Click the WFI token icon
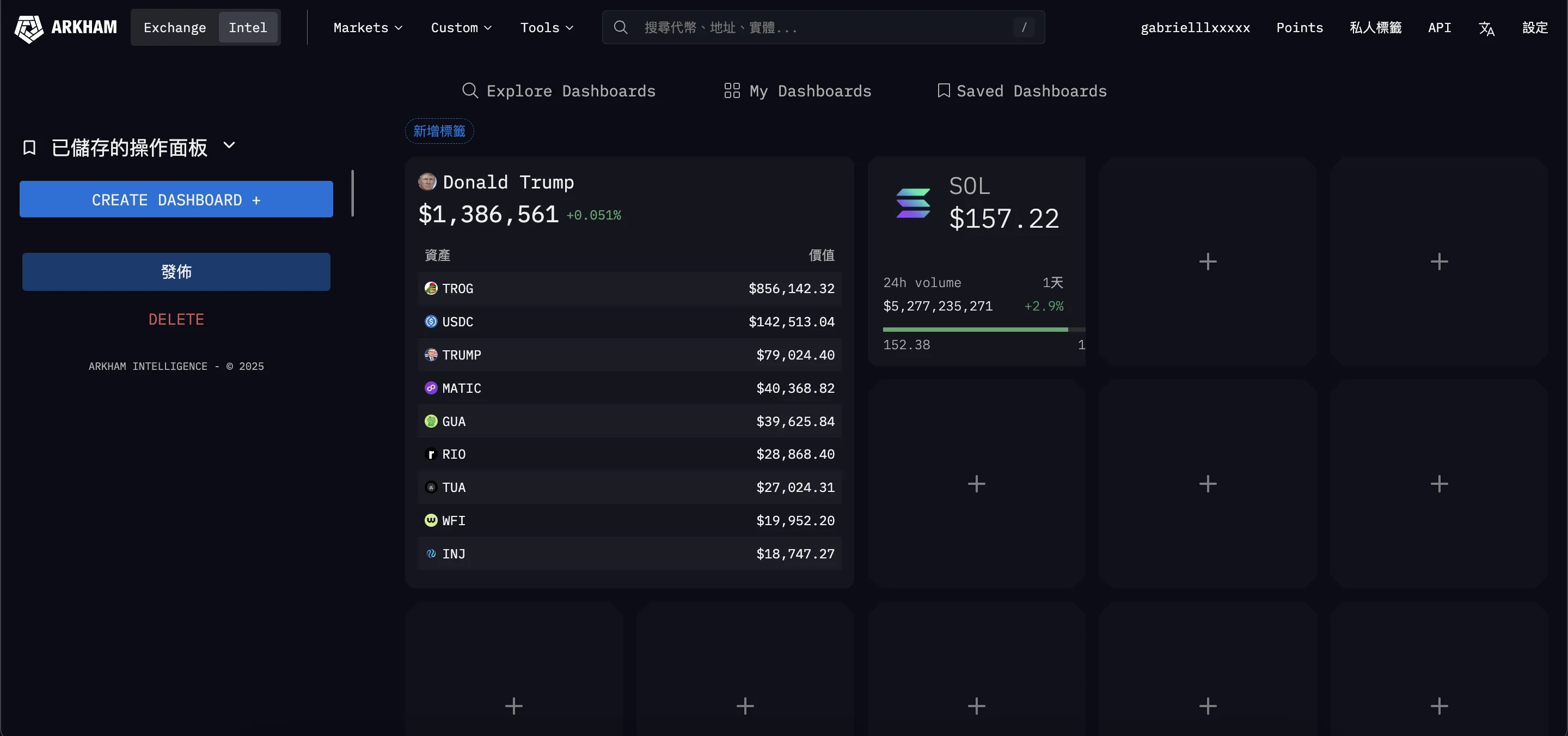 (x=431, y=520)
